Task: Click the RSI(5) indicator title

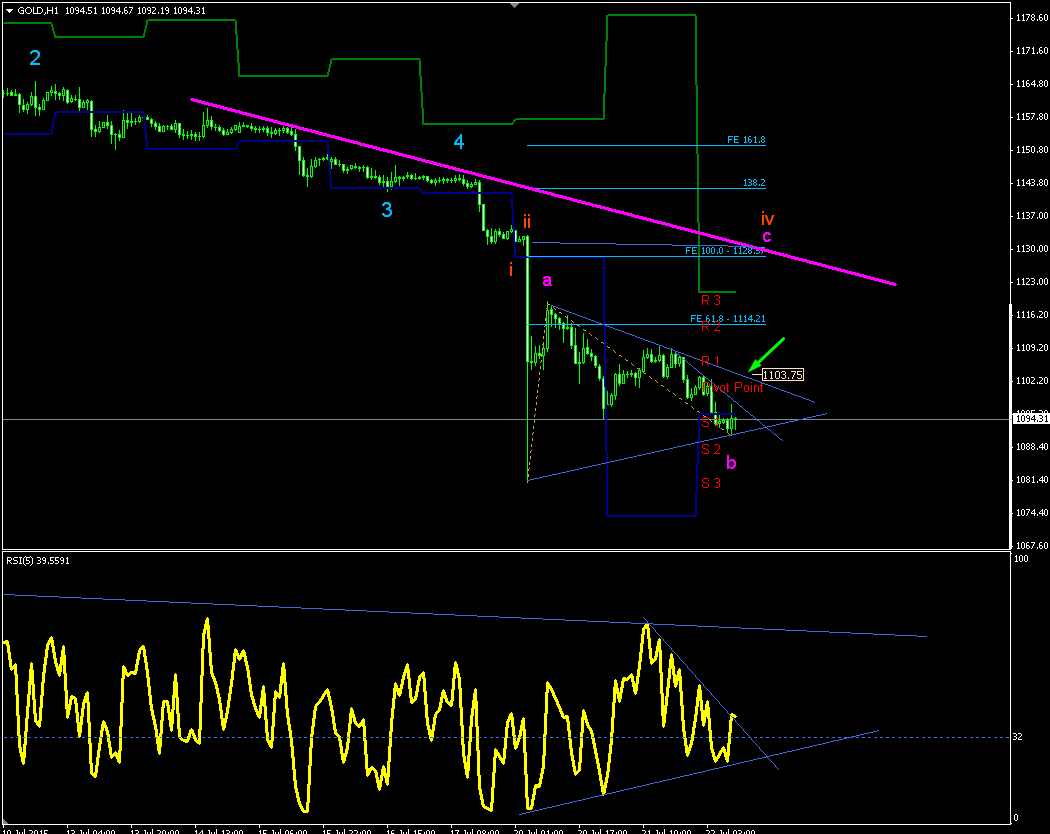Action: [38, 561]
